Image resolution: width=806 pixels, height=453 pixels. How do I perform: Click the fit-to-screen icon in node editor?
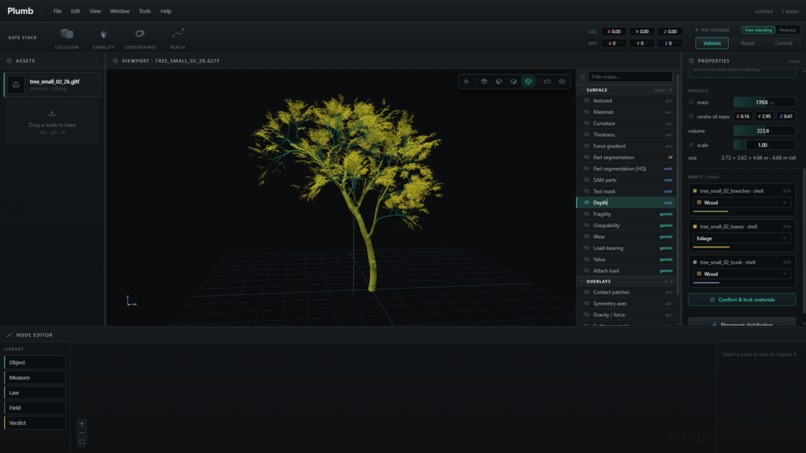click(82, 442)
